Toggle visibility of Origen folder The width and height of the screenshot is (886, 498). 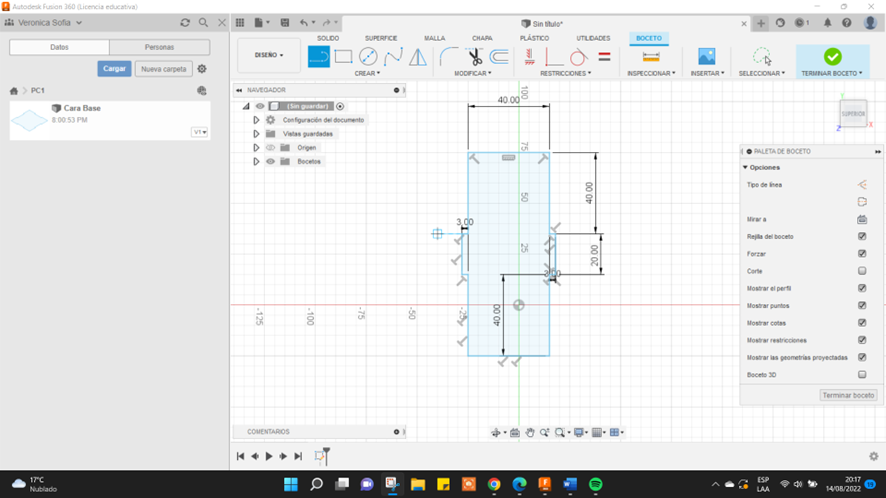tap(271, 148)
